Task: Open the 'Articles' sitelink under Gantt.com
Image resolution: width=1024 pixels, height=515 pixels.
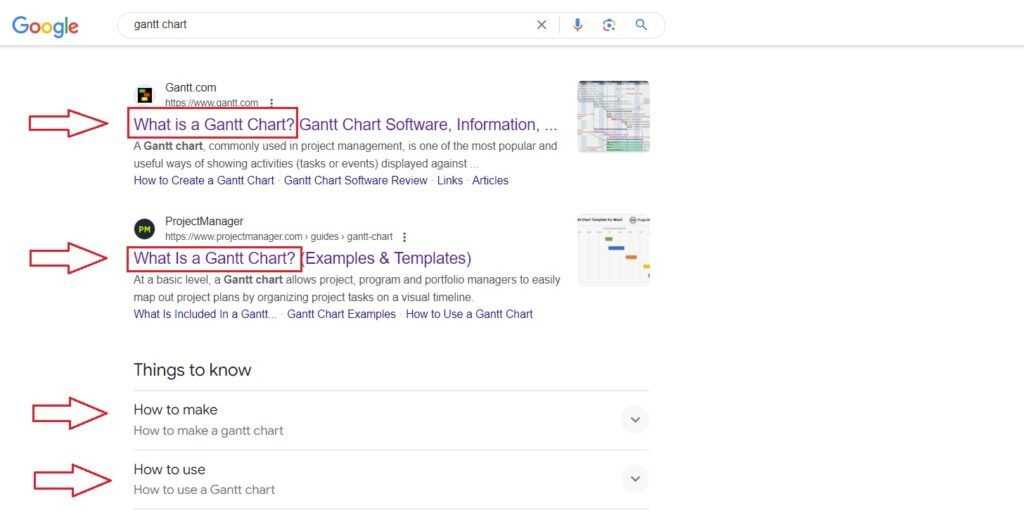Action: pyautogui.click(x=490, y=180)
